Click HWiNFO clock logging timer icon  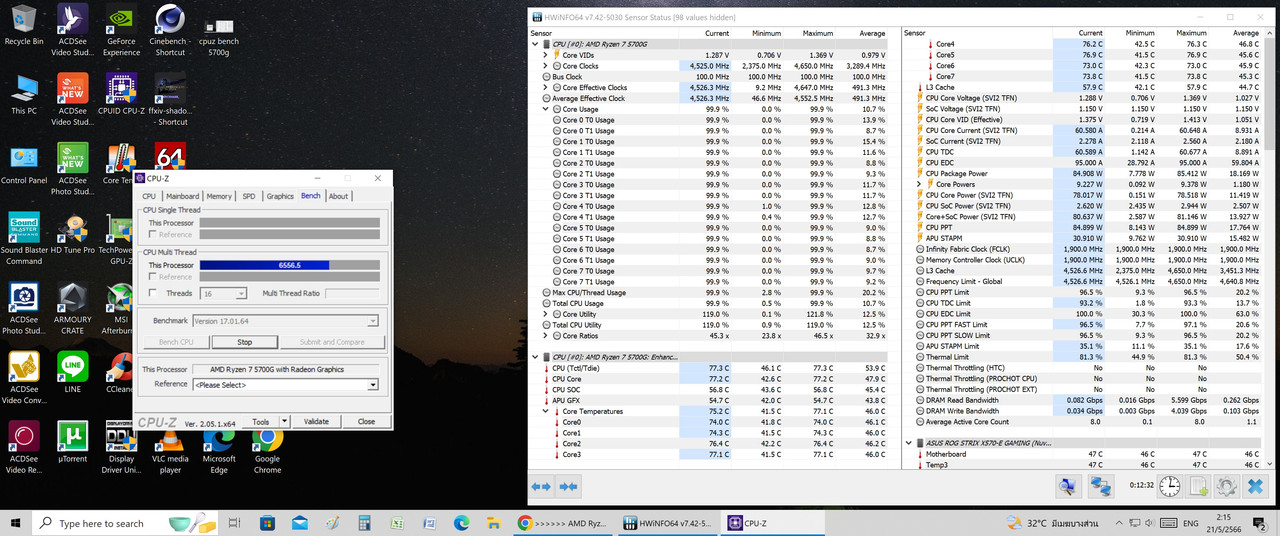1169,486
